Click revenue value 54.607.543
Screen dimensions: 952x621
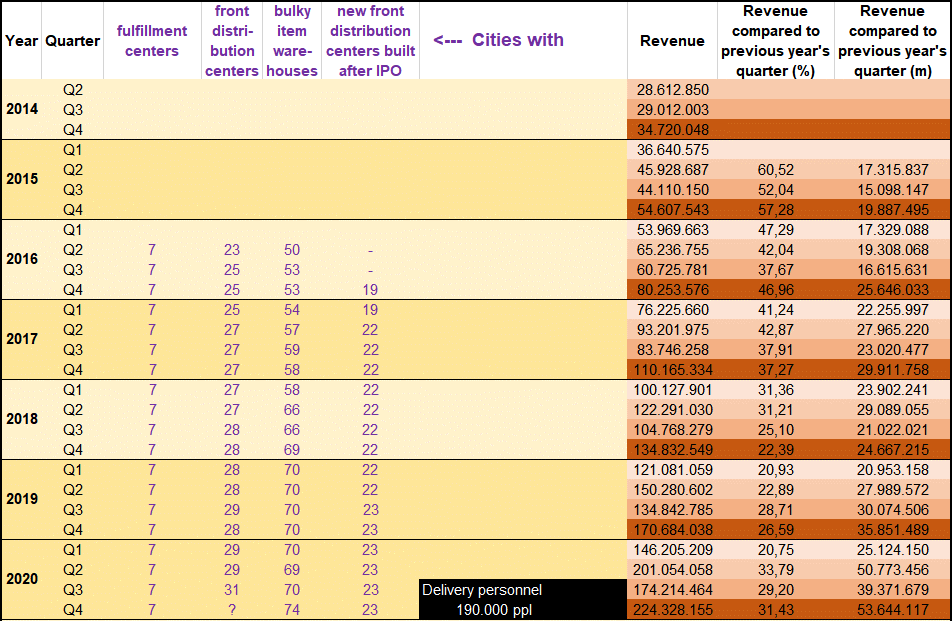coord(673,210)
